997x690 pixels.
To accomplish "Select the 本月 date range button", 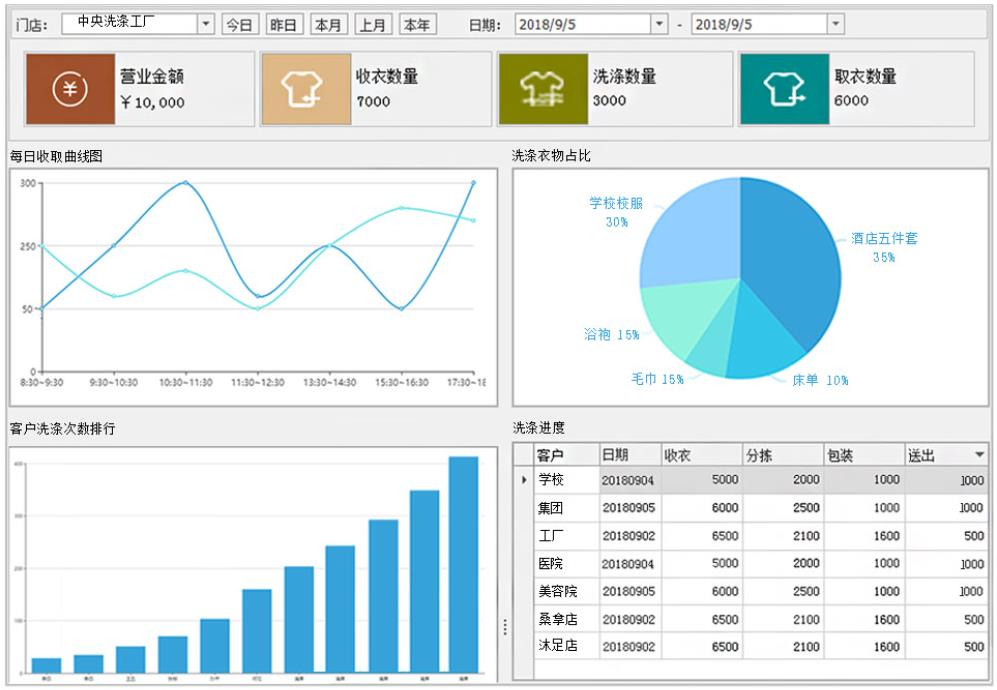I will point(329,25).
